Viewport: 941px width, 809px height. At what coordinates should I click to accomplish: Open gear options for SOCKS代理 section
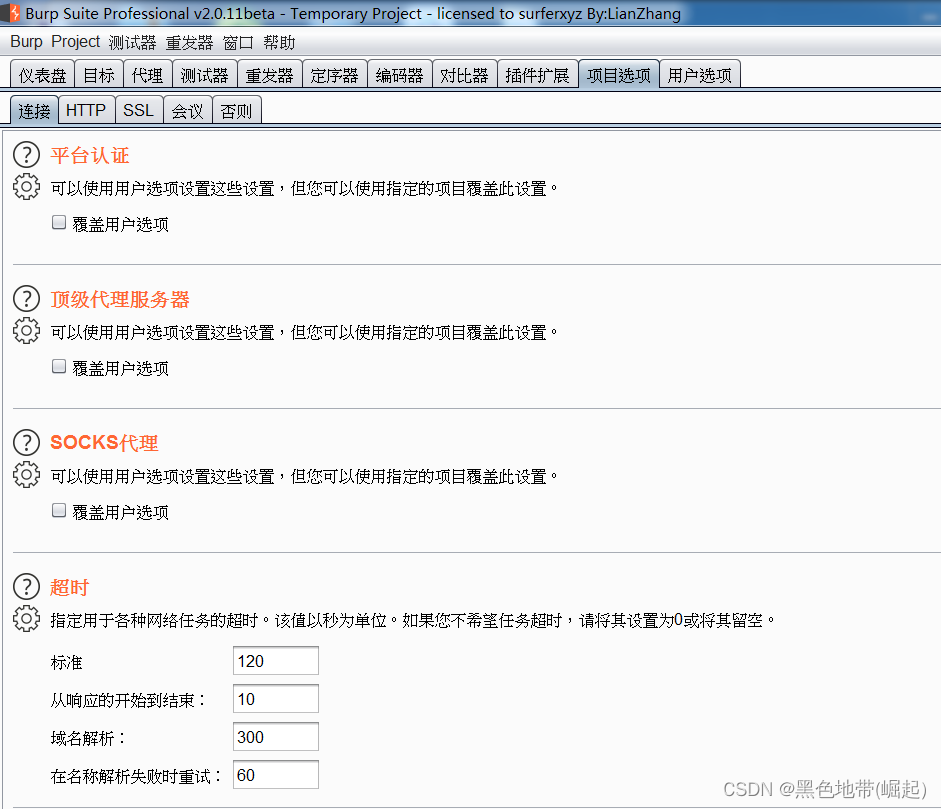coord(26,475)
